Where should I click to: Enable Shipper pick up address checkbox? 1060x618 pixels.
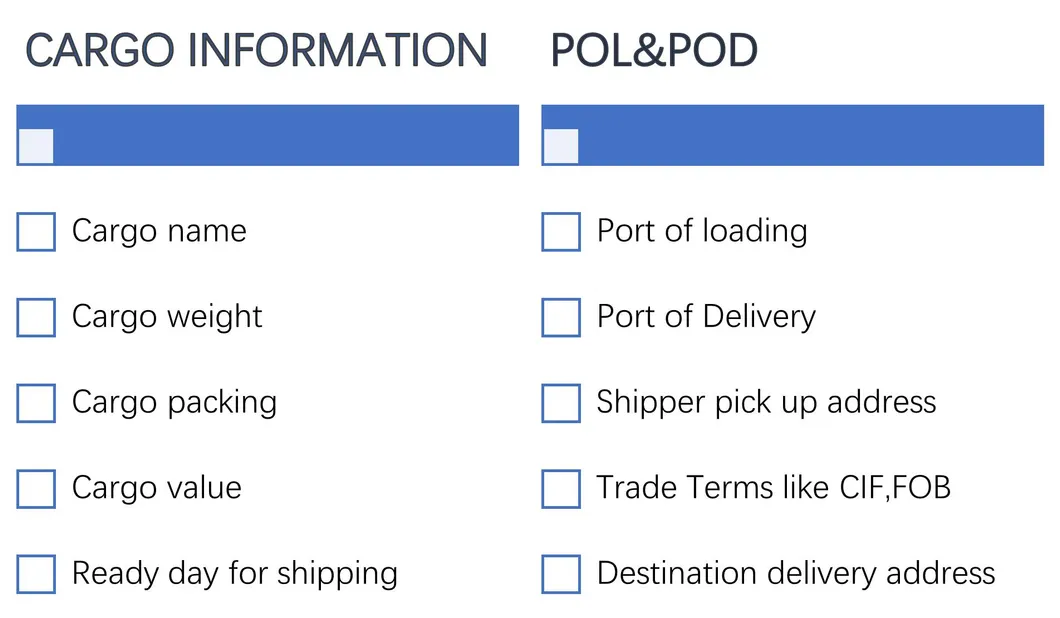(560, 403)
